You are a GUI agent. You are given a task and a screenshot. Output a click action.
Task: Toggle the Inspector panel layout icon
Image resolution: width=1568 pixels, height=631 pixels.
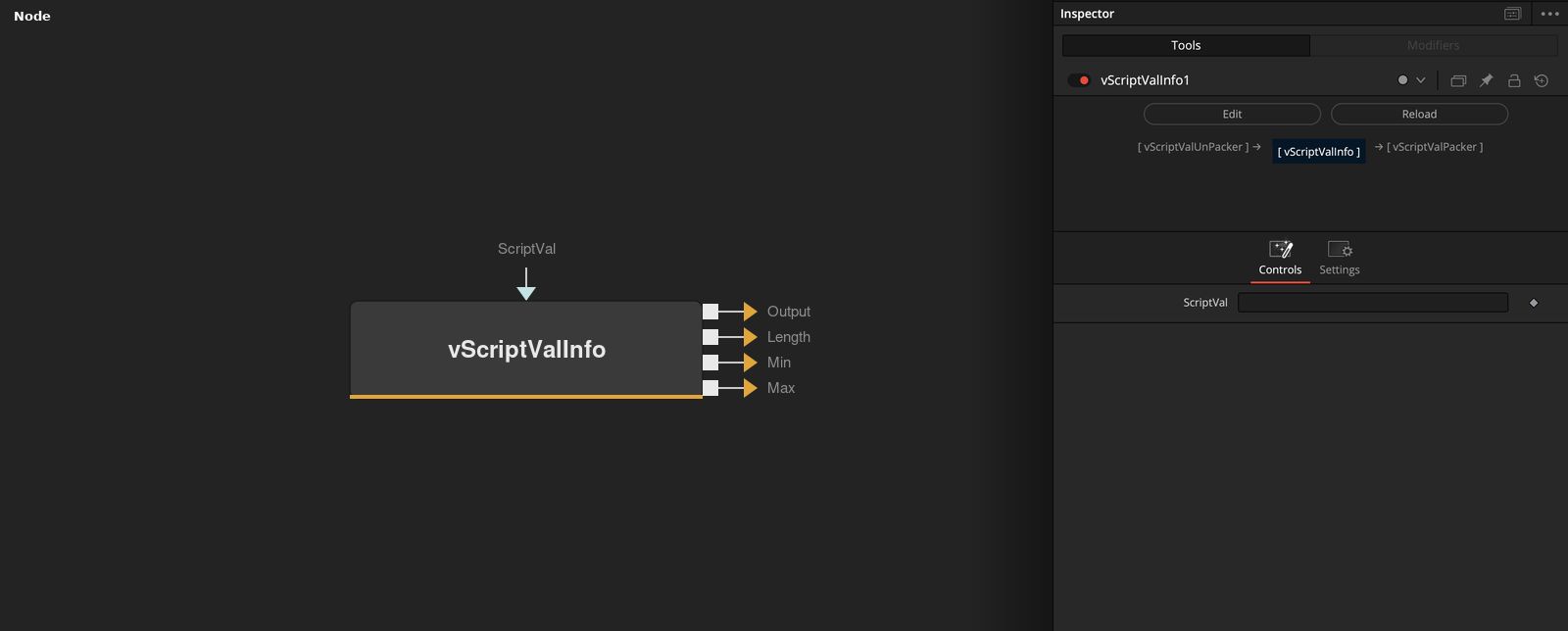coord(1513,14)
